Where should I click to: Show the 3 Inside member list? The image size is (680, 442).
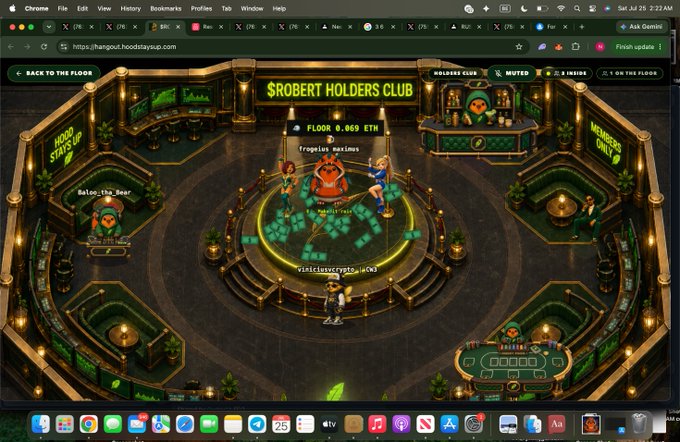click(x=566, y=73)
